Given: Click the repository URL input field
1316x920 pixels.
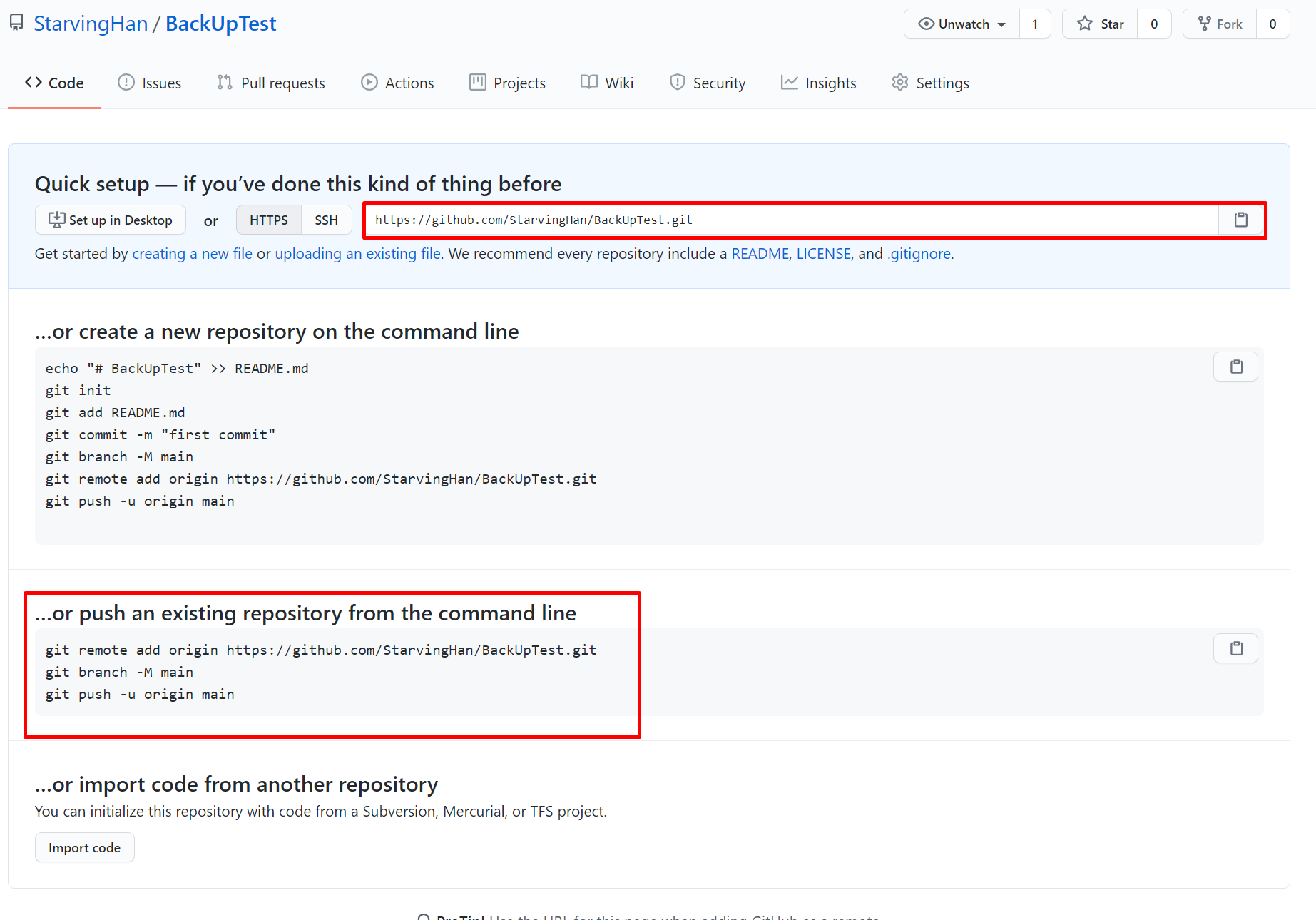Looking at the screenshot, I should point(792,220).
